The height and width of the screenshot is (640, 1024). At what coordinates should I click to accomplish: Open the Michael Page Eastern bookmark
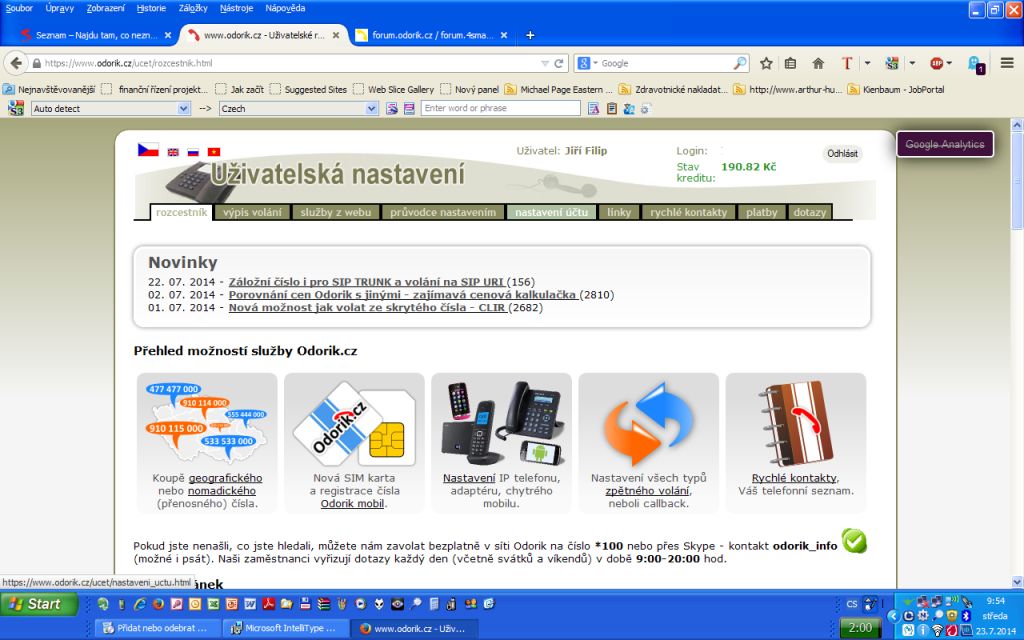coord(558,89)
